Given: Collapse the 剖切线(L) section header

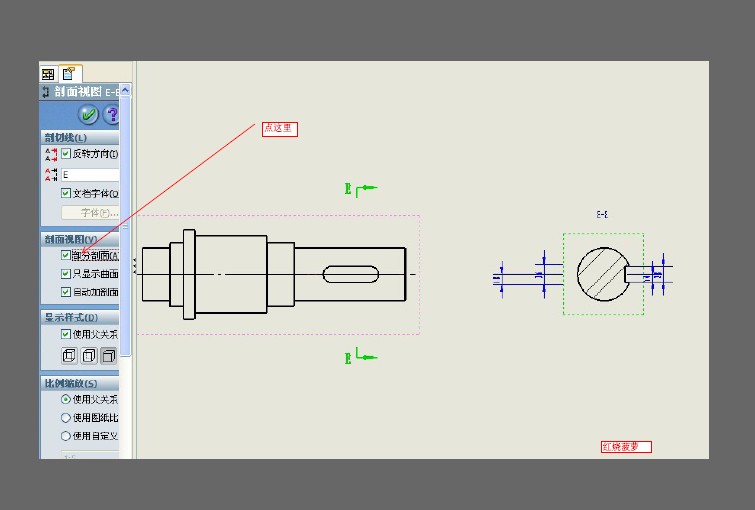Looking at the screenshot, I should point(80,138).
